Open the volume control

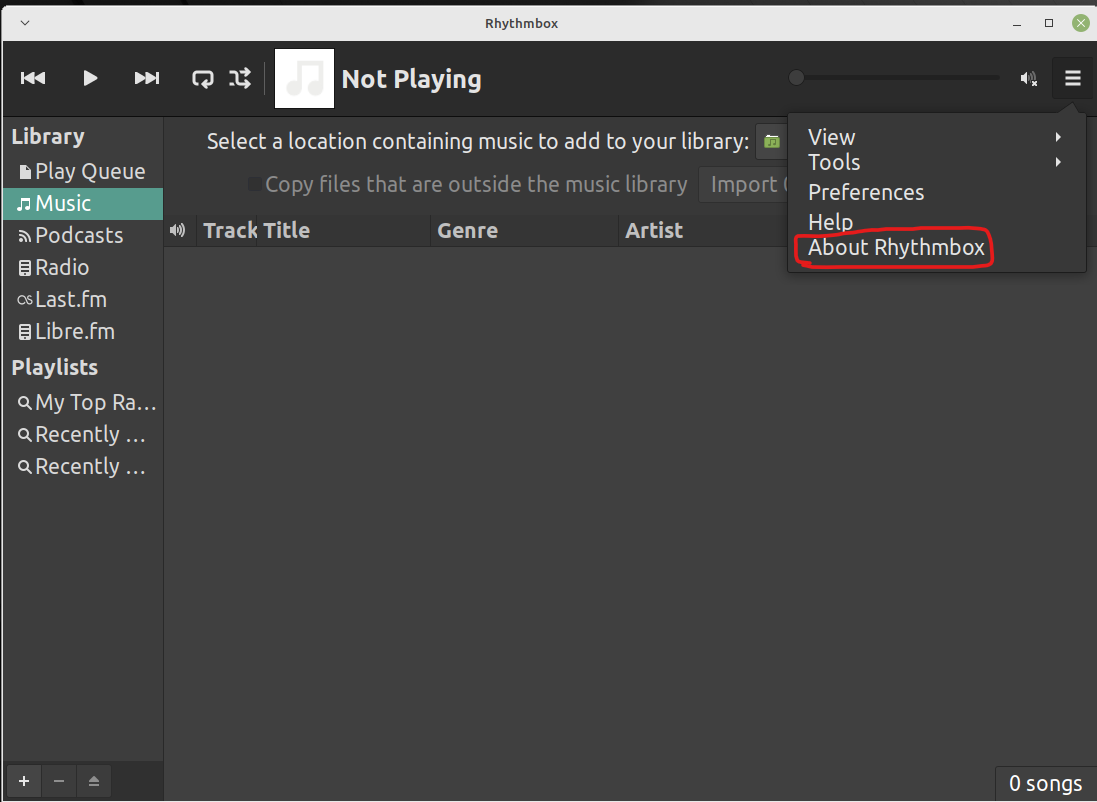tap(1028, 78)
